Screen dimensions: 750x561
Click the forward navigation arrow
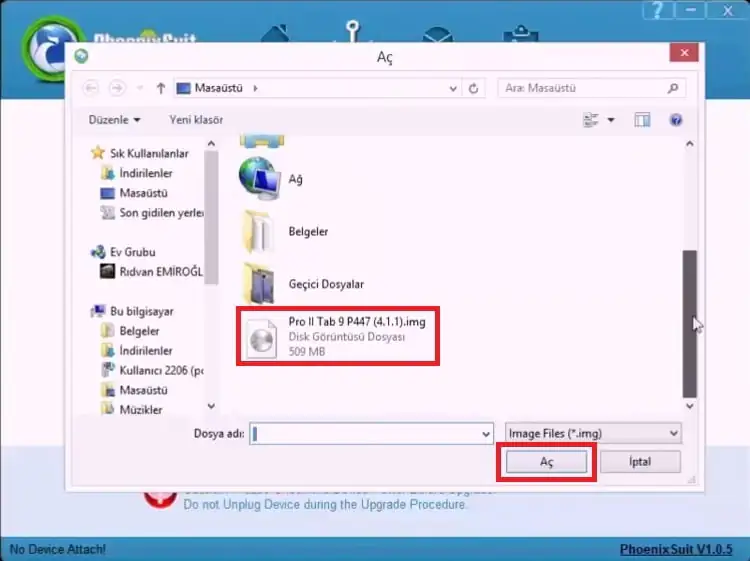coord(117,88)
